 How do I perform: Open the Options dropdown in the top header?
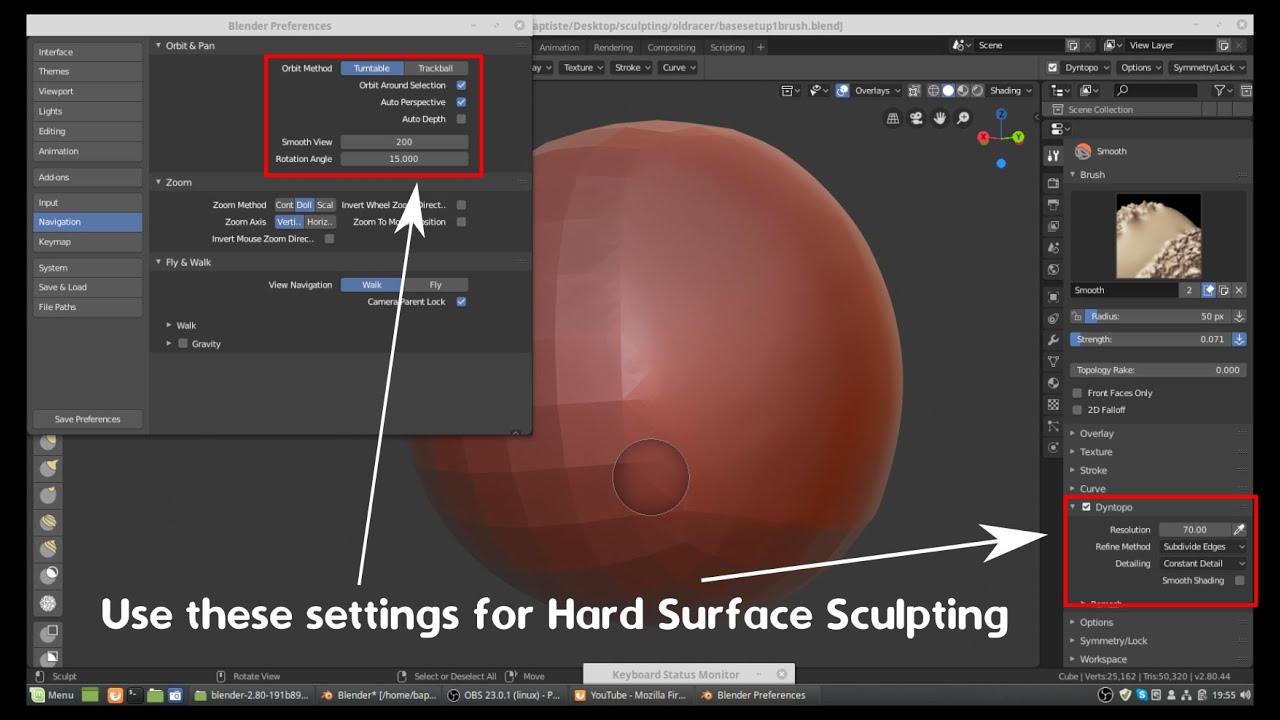tap(1140, 67)
